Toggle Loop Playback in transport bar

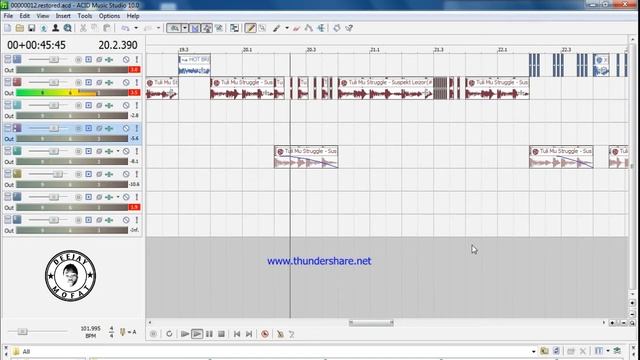coord(169,334)
